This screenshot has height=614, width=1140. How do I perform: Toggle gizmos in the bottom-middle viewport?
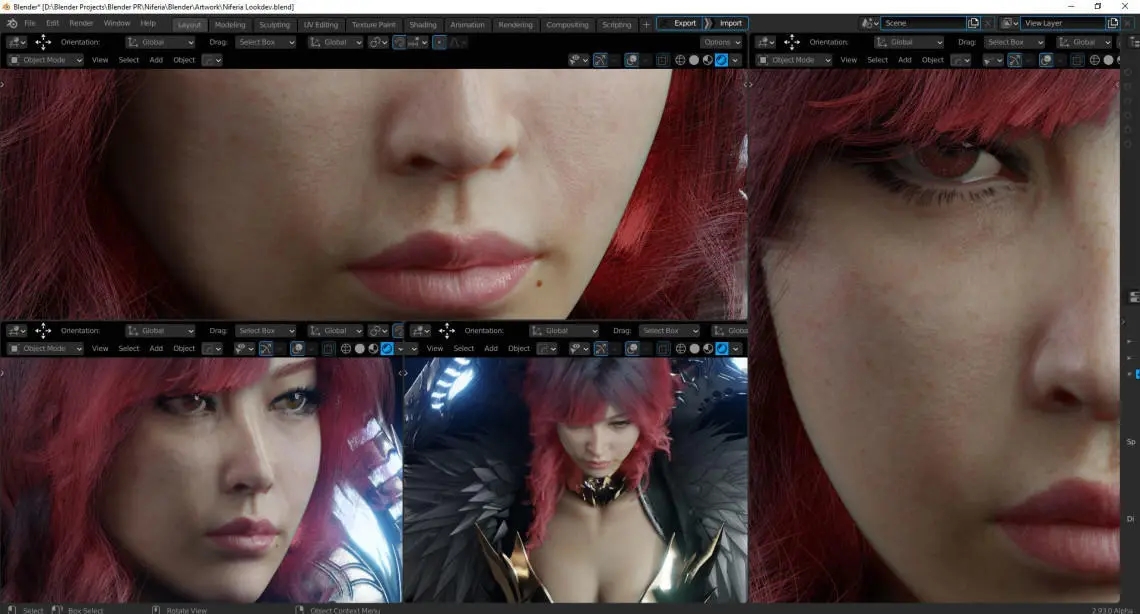pos(601,349)
